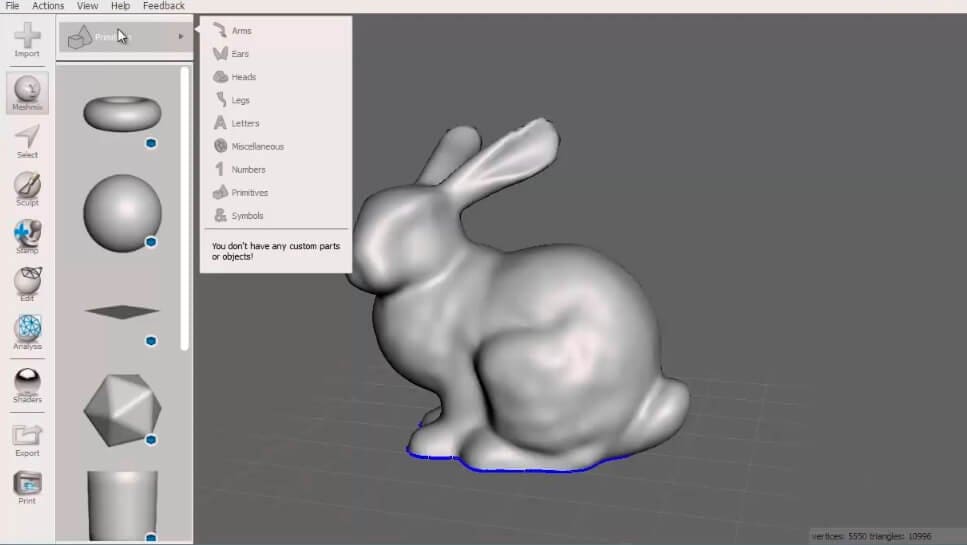This screenshot has width=967, height=545.
Task: Open the Edit tool
Action: [x=27, y=284]
